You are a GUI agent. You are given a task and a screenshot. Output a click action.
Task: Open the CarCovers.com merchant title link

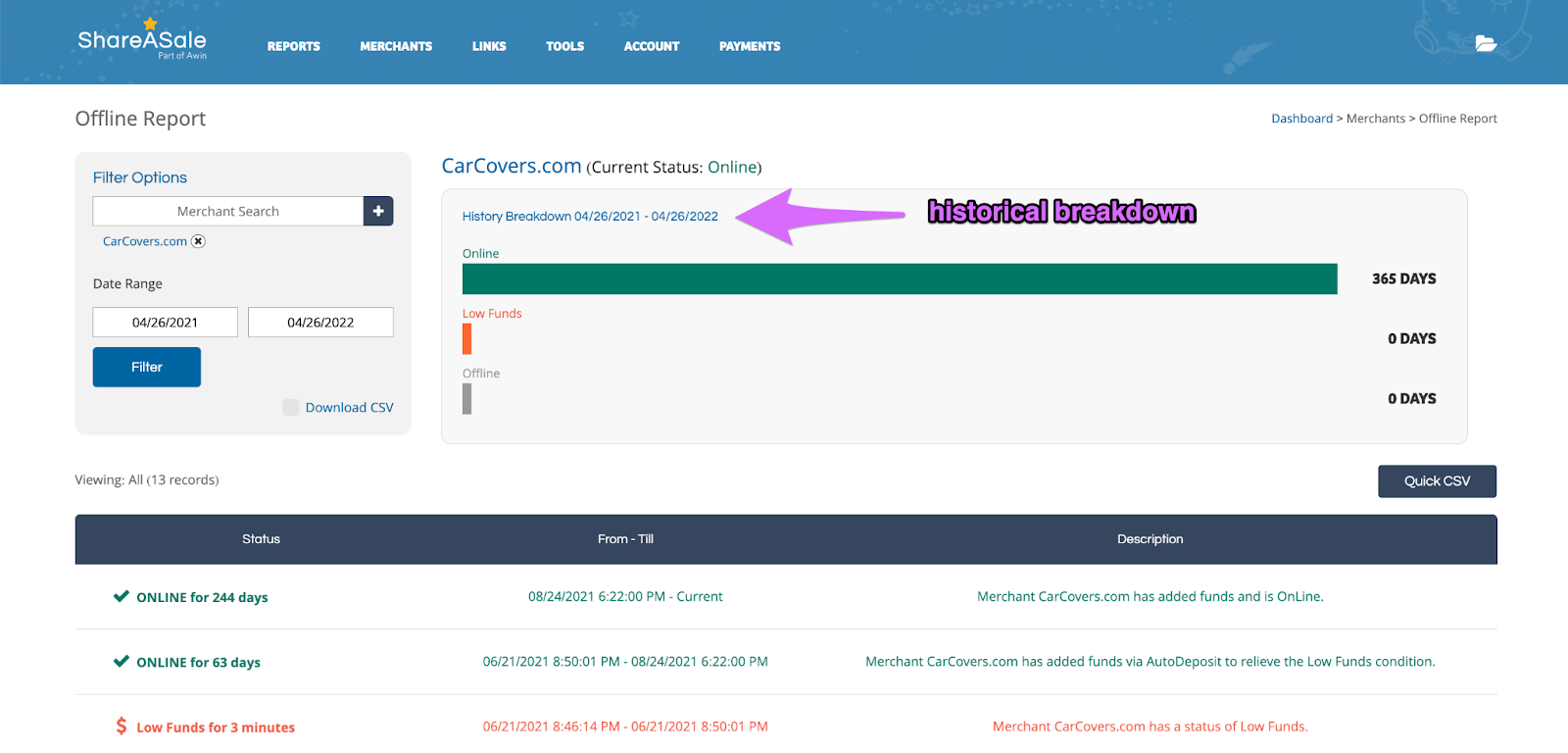[512, 166]
